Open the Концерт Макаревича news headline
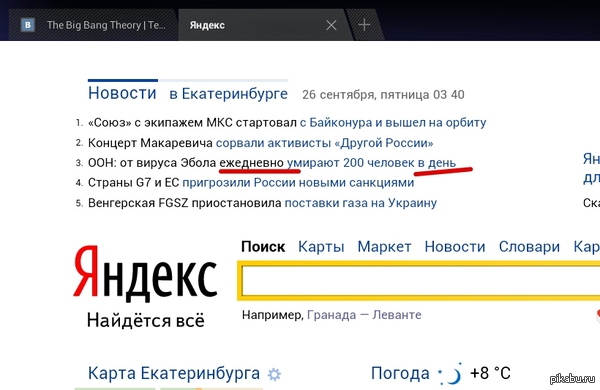 [261, 143]
